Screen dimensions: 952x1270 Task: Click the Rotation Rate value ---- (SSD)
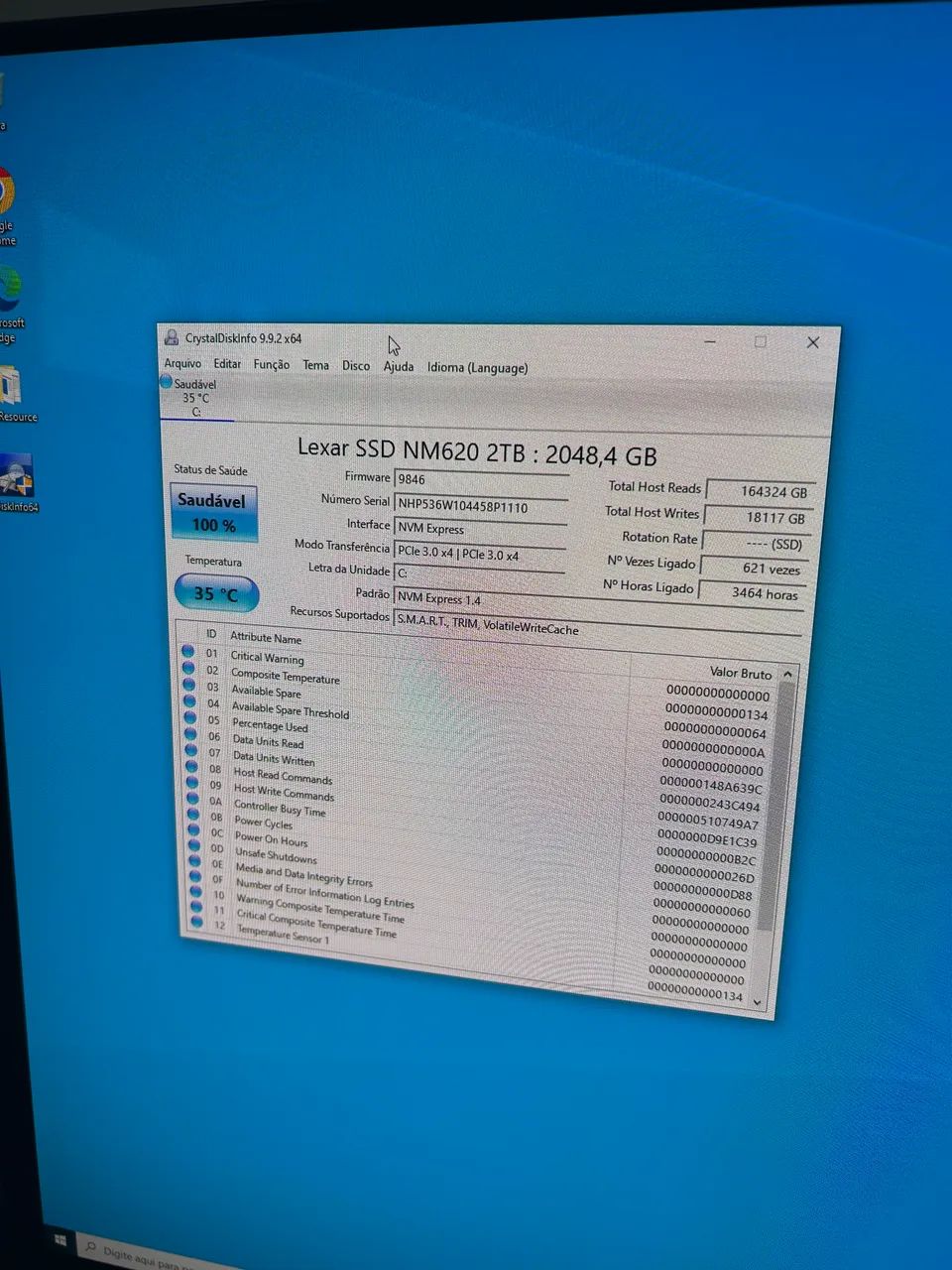pos(756,543)
